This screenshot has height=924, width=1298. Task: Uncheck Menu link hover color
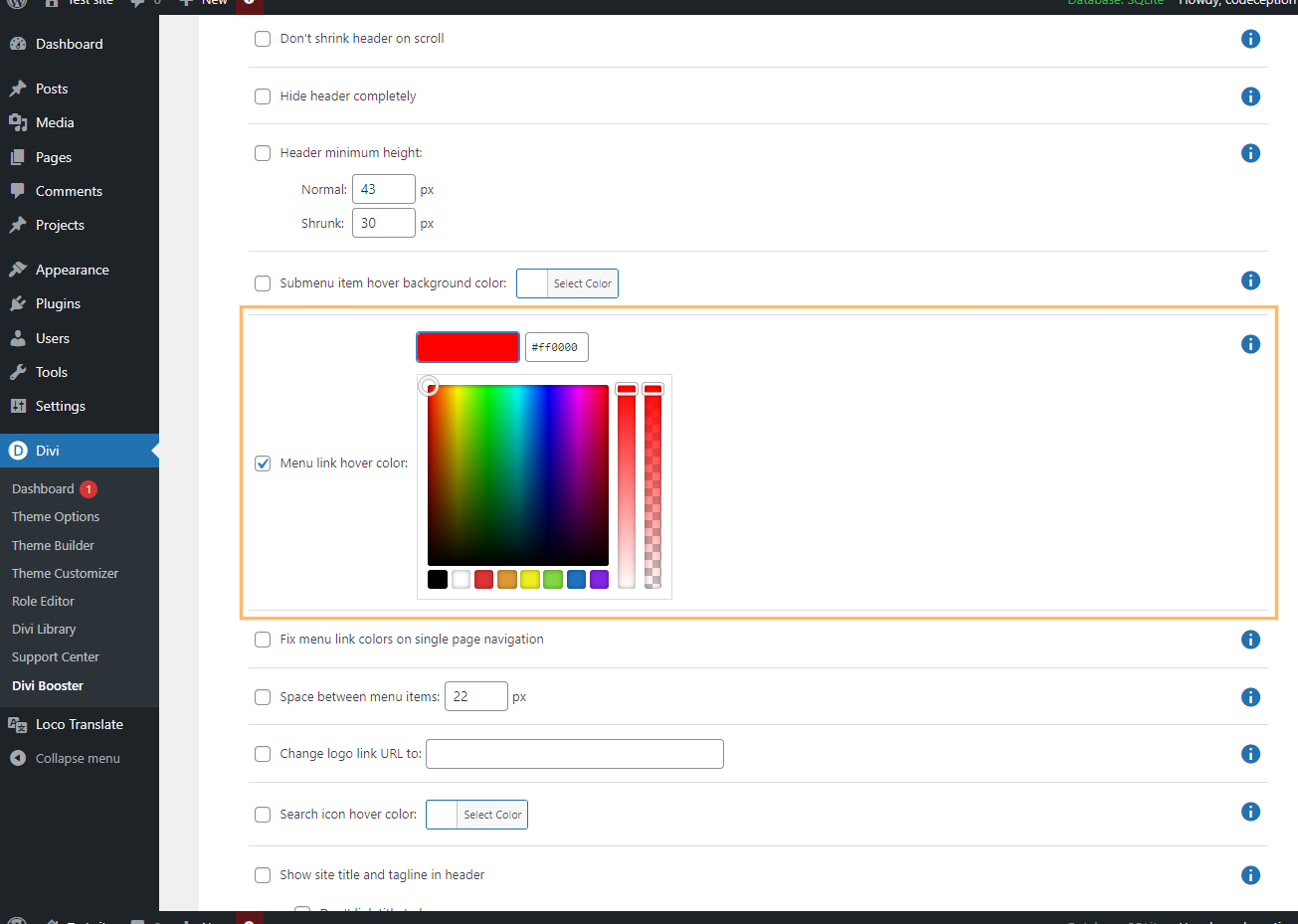pyautogui.click(x=263, y=463)
